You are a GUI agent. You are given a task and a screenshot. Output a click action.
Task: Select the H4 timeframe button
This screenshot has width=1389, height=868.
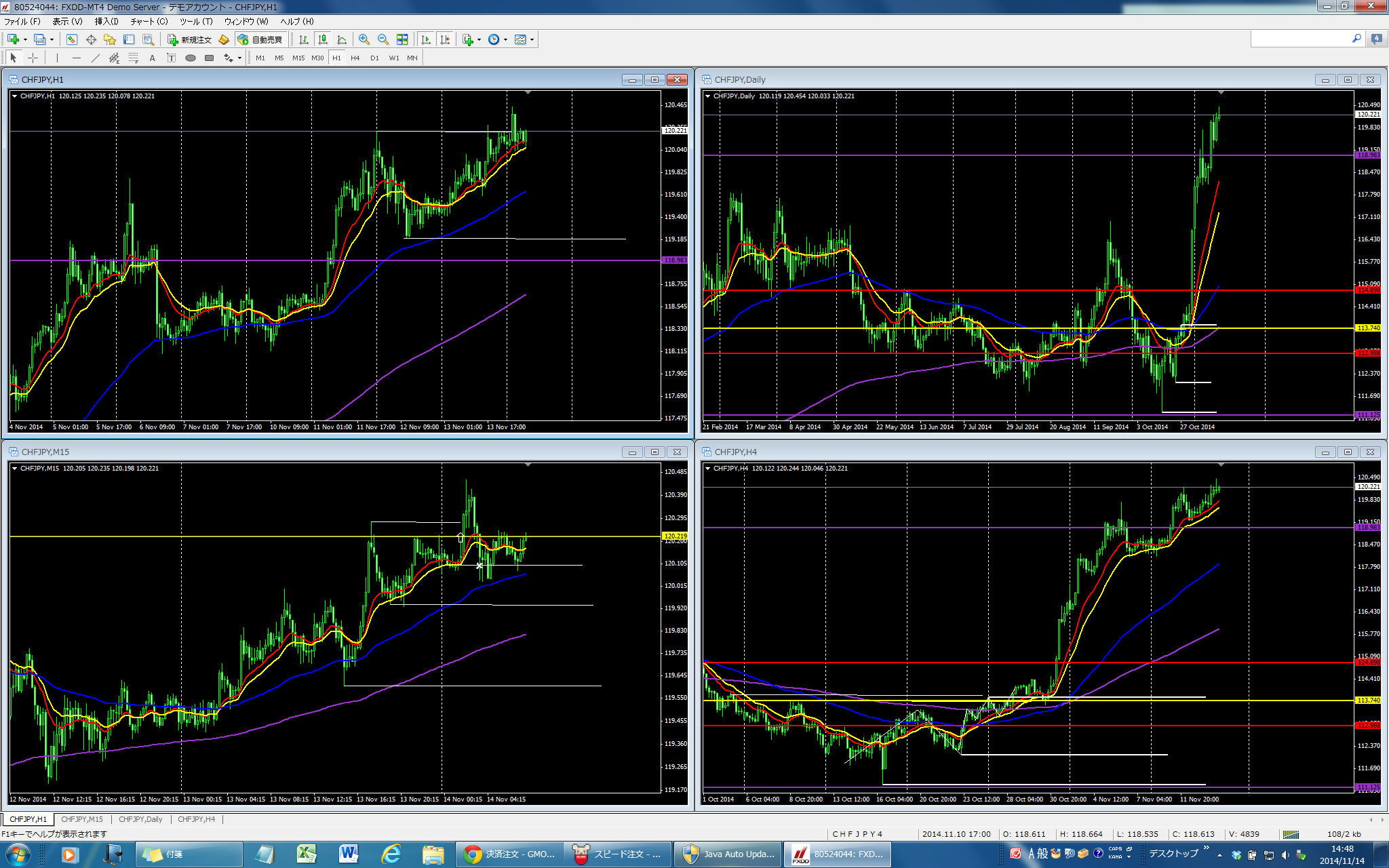(355, 58)
